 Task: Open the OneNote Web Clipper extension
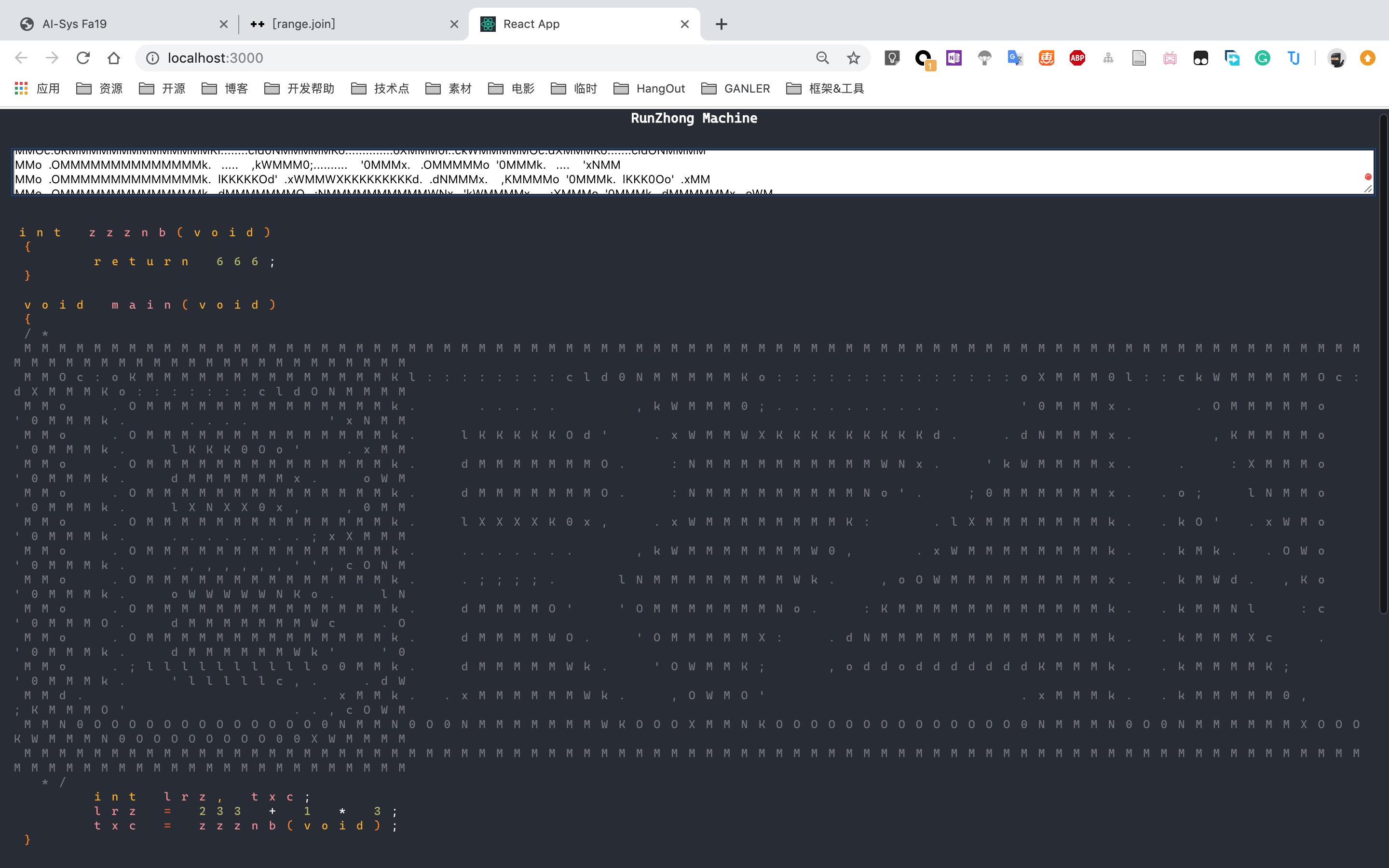point(953,58)
